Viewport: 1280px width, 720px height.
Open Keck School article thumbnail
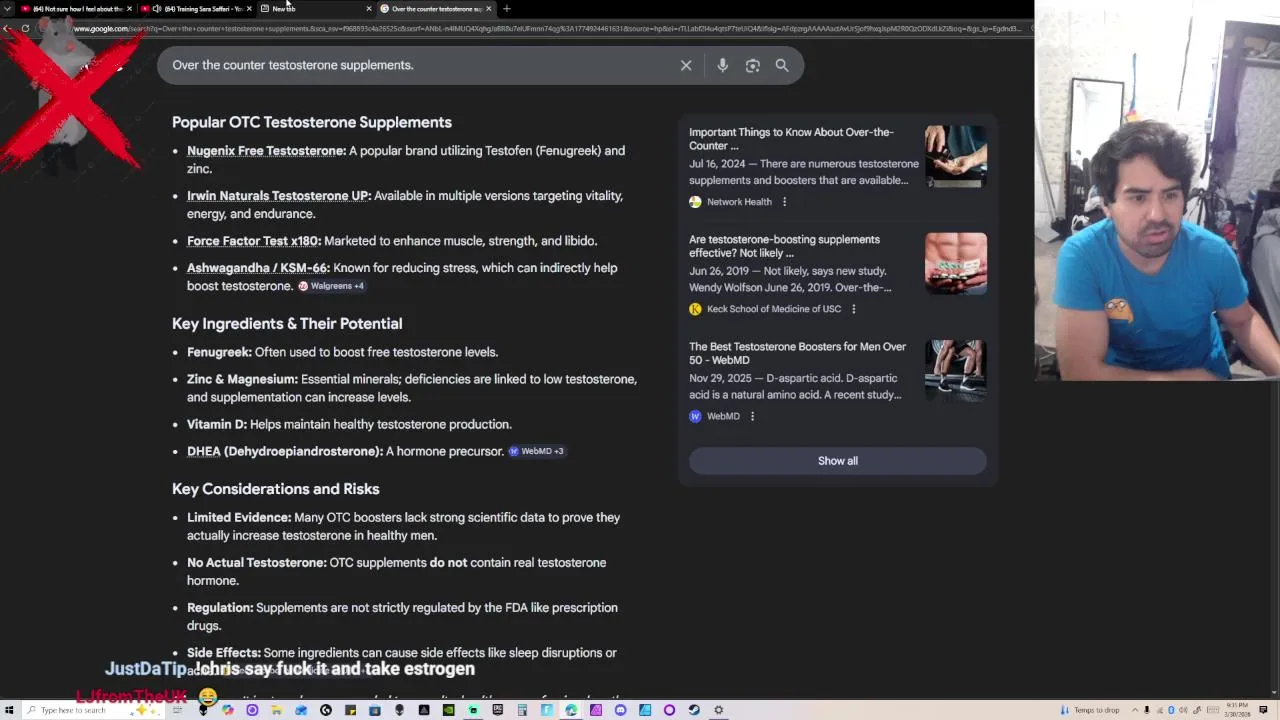(x=956, y=263)
